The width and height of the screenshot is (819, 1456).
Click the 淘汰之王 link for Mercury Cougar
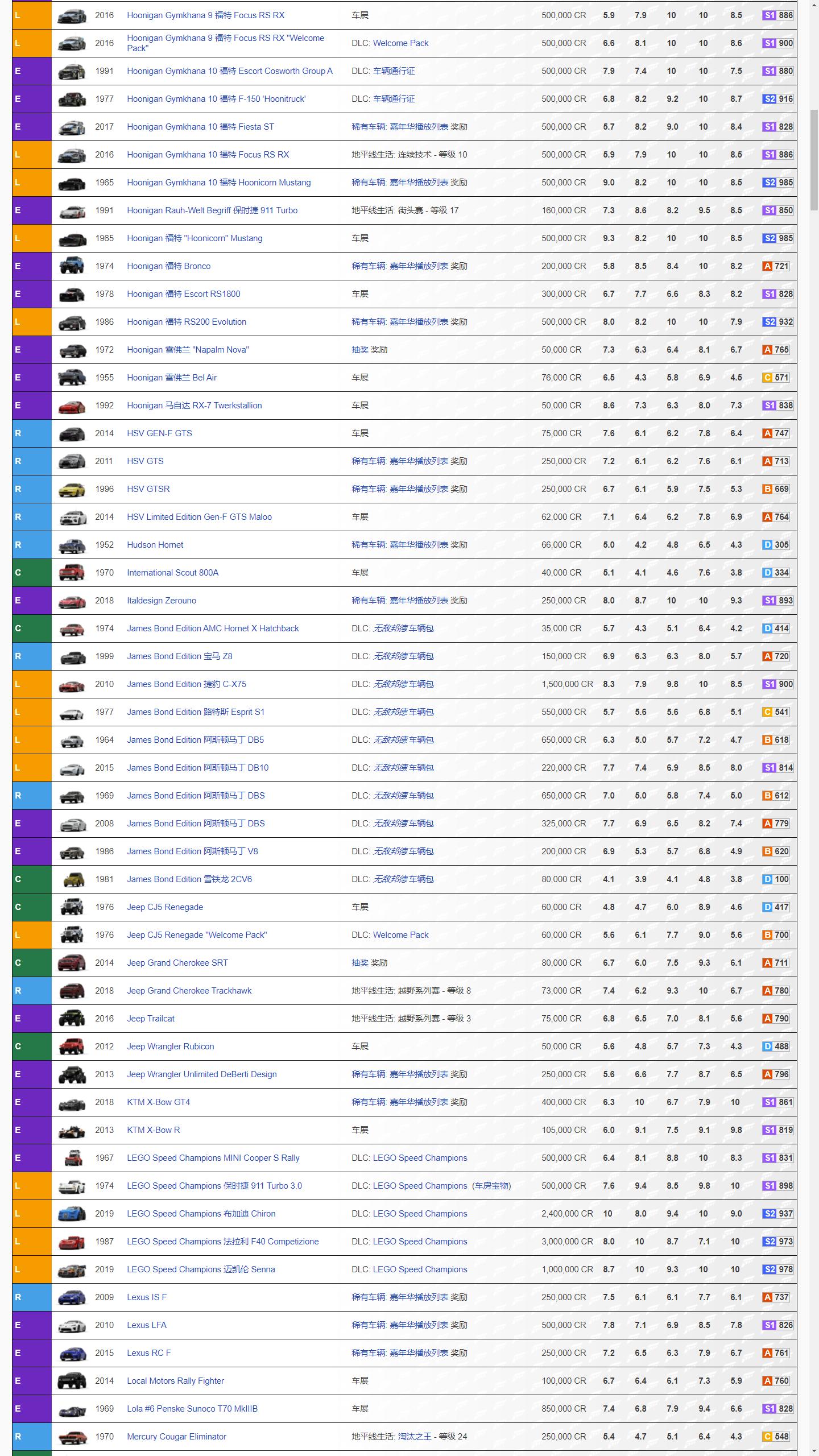tap(414, 1437)
